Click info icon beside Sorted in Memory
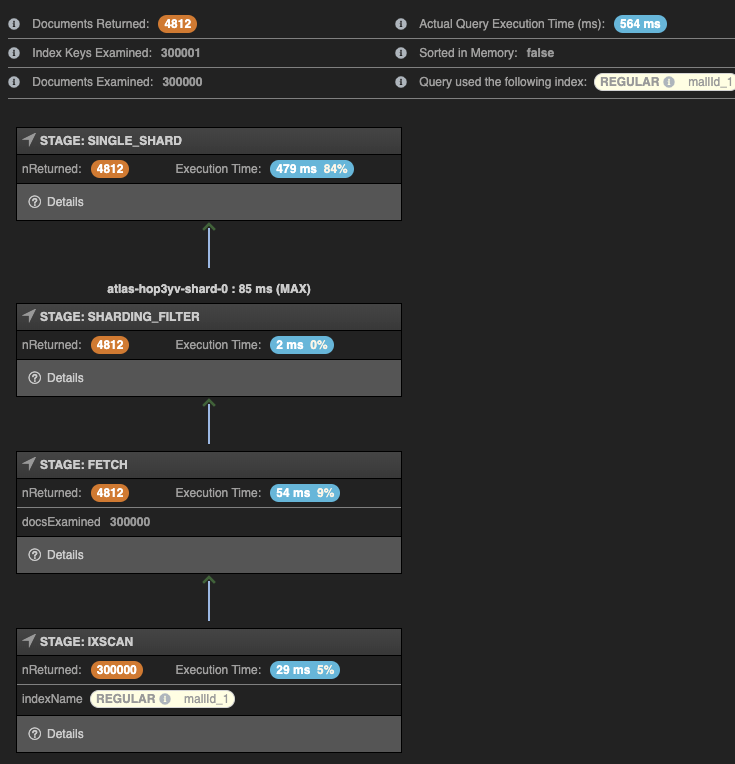 click(x=401, y=53)
